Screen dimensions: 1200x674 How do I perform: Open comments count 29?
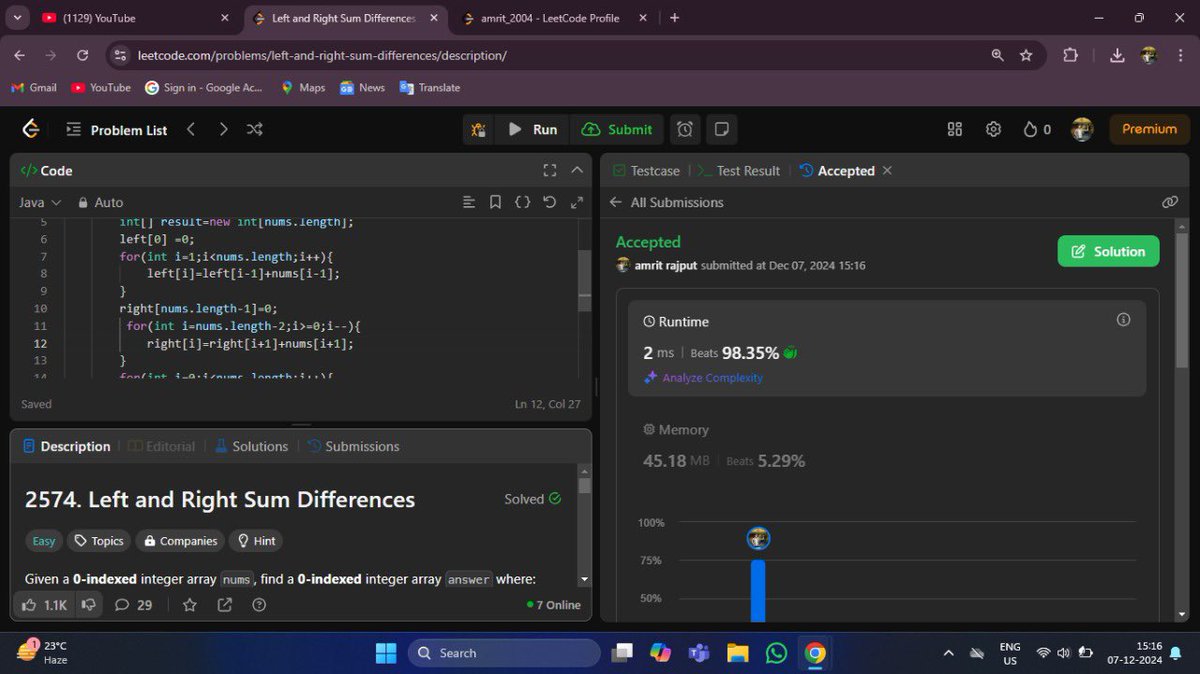pos(134,605)
